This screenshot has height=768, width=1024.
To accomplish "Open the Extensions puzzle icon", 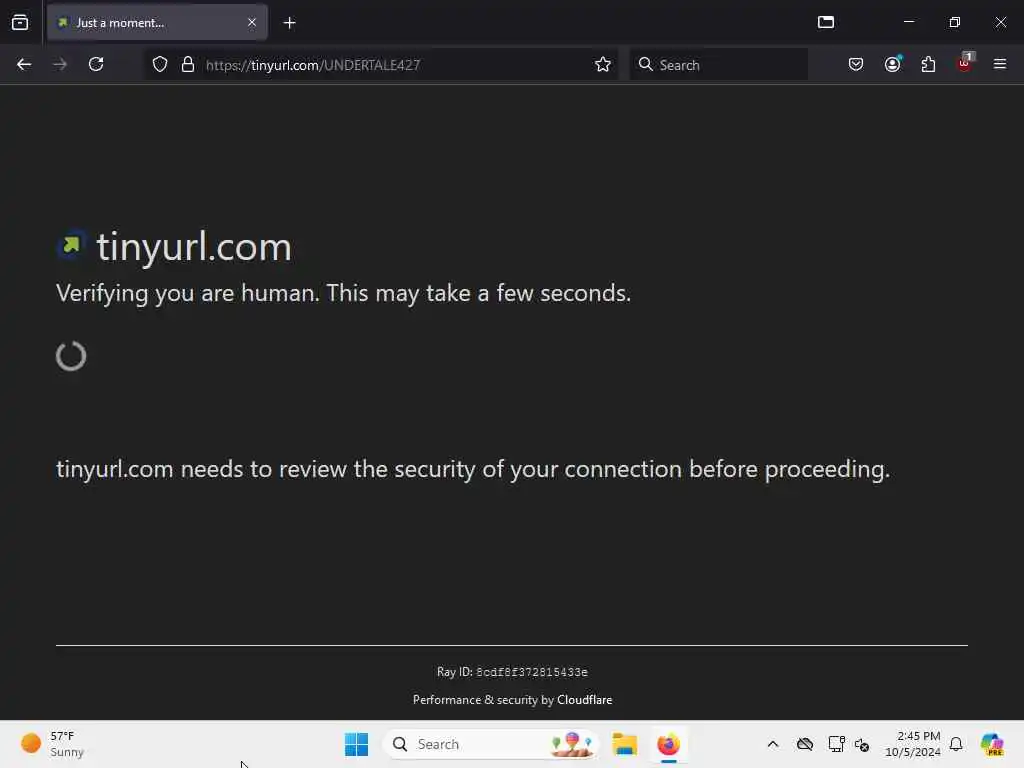I will tap(929, 65).
